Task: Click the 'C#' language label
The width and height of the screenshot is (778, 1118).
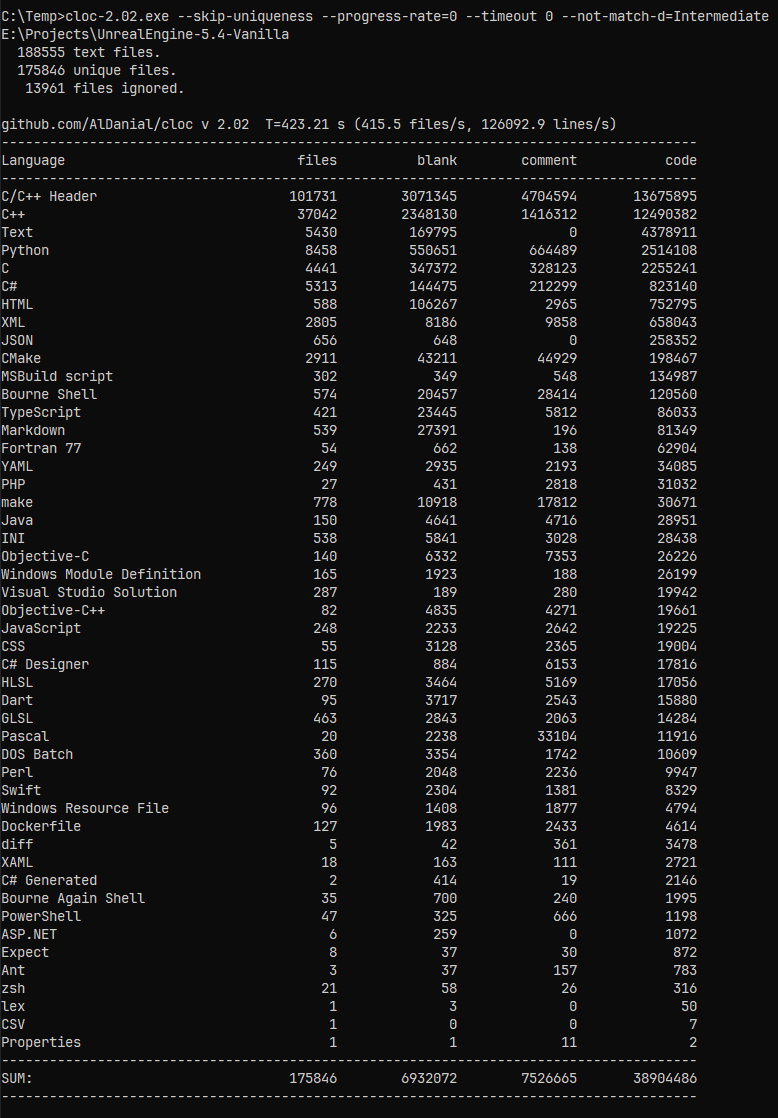Action: pos(9,286)
